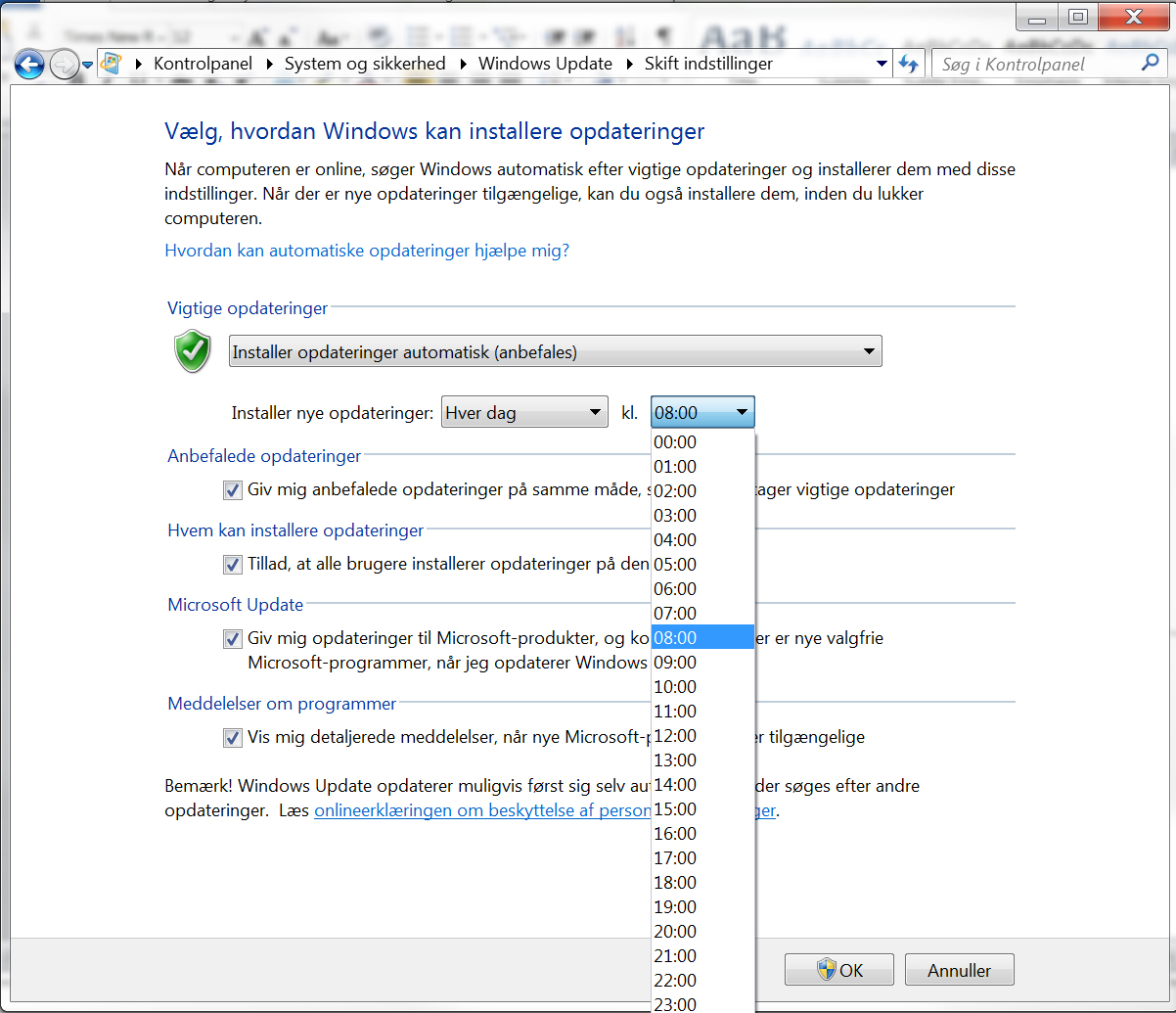Toggle the Microsoft-produkter updates checkbox
Screen dimensions: 1176x1013
pos(233,639)
